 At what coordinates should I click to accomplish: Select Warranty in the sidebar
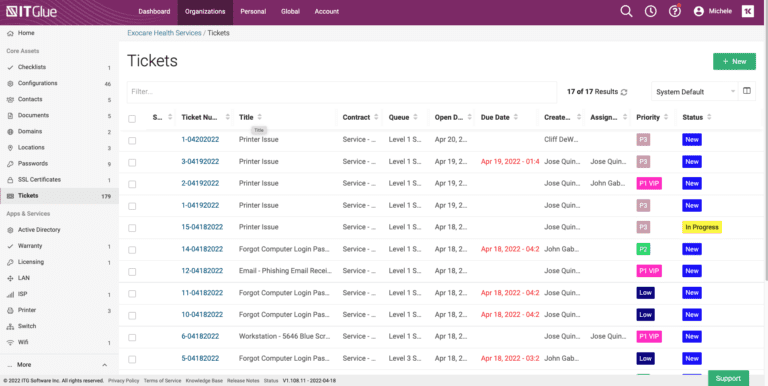30,246
